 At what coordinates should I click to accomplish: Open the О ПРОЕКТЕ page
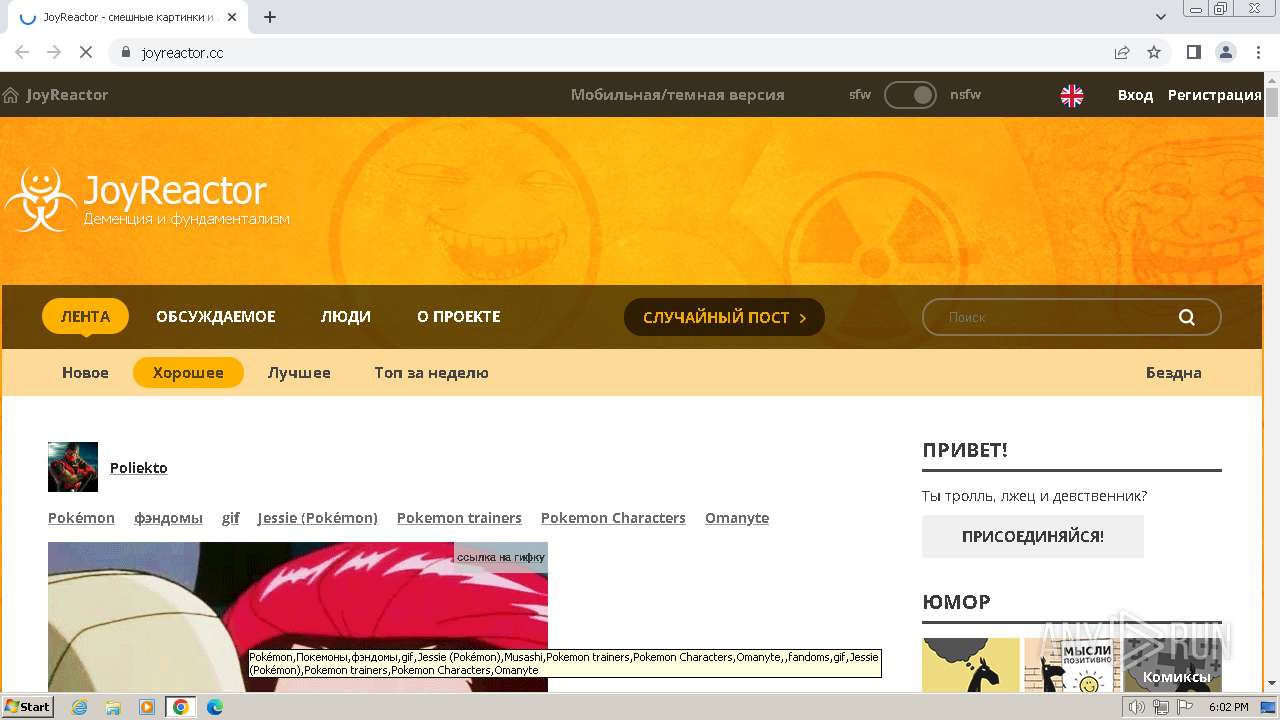[x=458, y=316]
